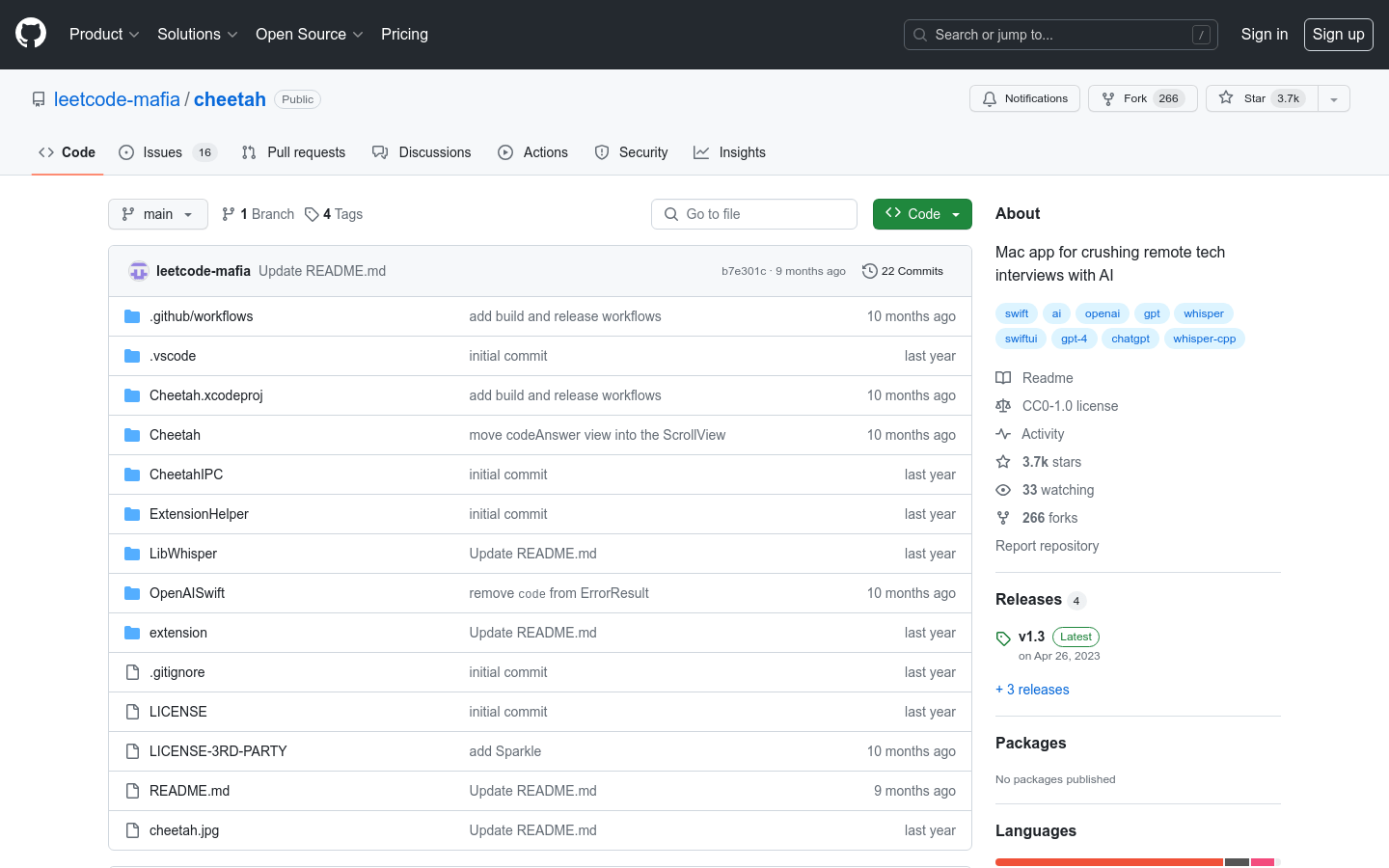Image resolution: width=1389 pixels, height=868 pixels.
Task: Click the .gitignore file icon
Action: (132, 672)
